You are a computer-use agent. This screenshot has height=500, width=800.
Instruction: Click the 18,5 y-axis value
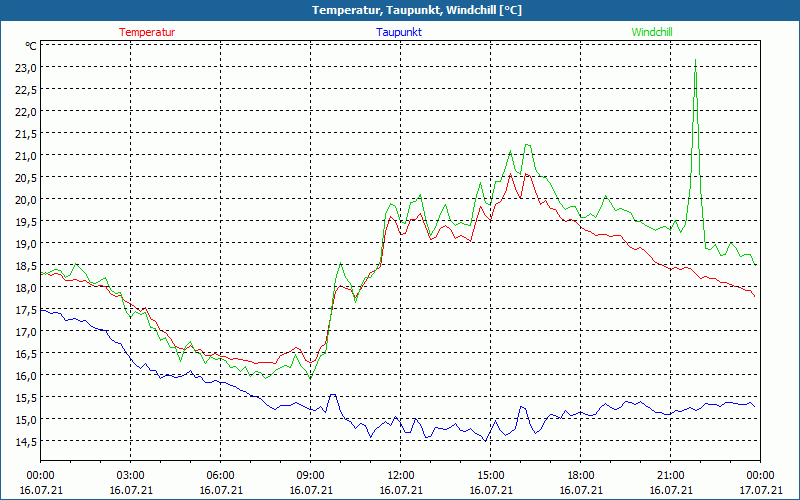[x=26, y=265]
